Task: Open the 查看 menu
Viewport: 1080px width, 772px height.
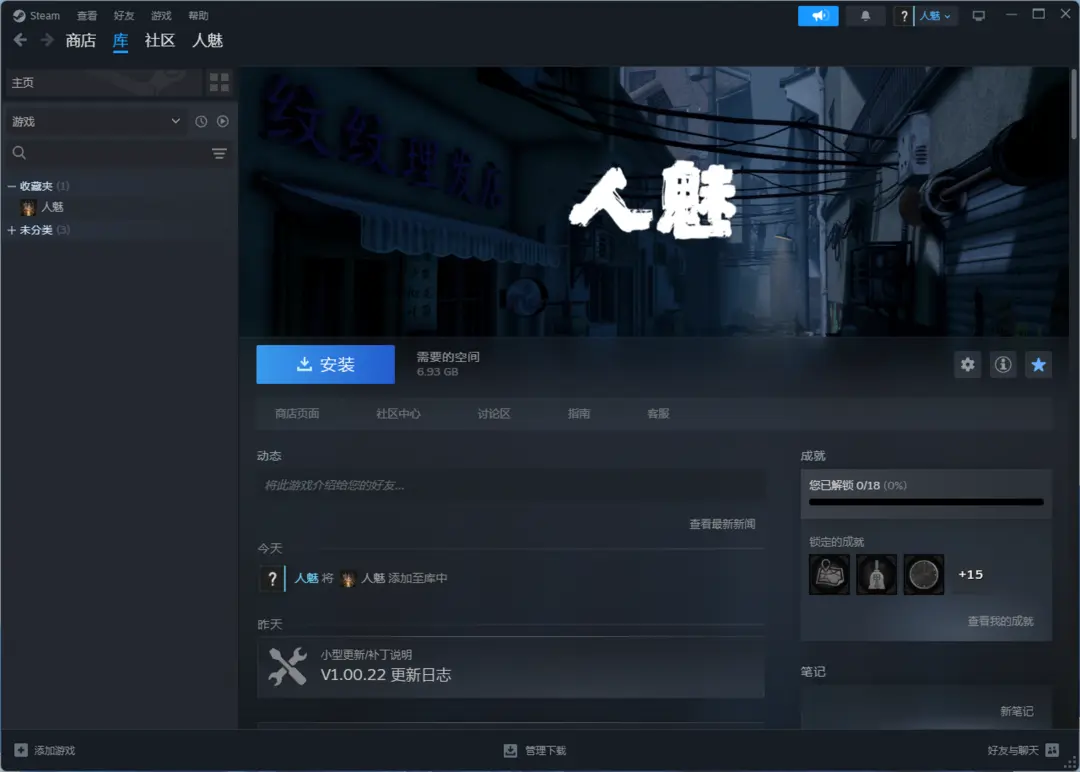Action: (x=87, y=15)
